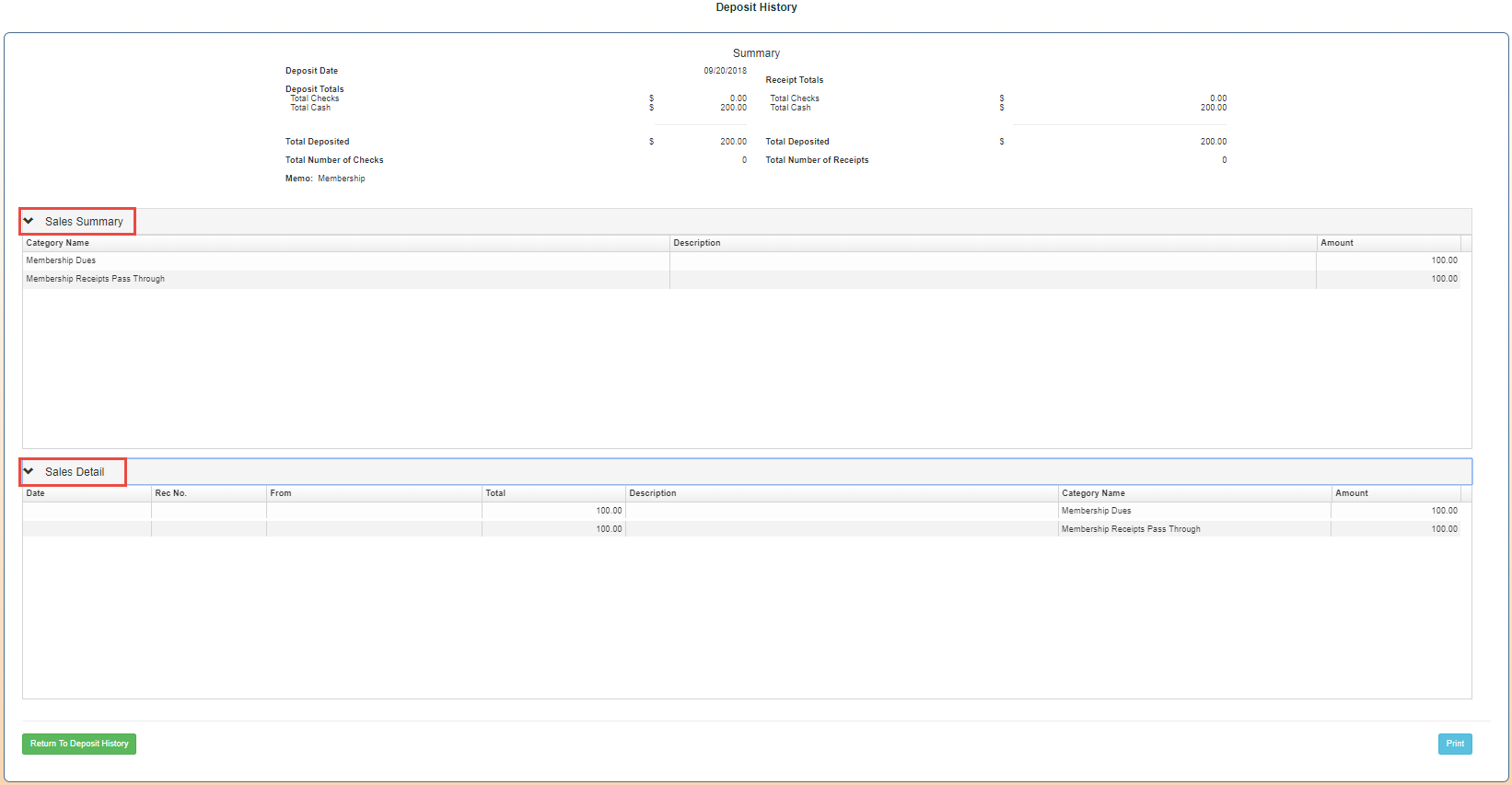Sort Sales Detail by Rec No. column
Screen dimensions: 1512x785
coord(171,493)
